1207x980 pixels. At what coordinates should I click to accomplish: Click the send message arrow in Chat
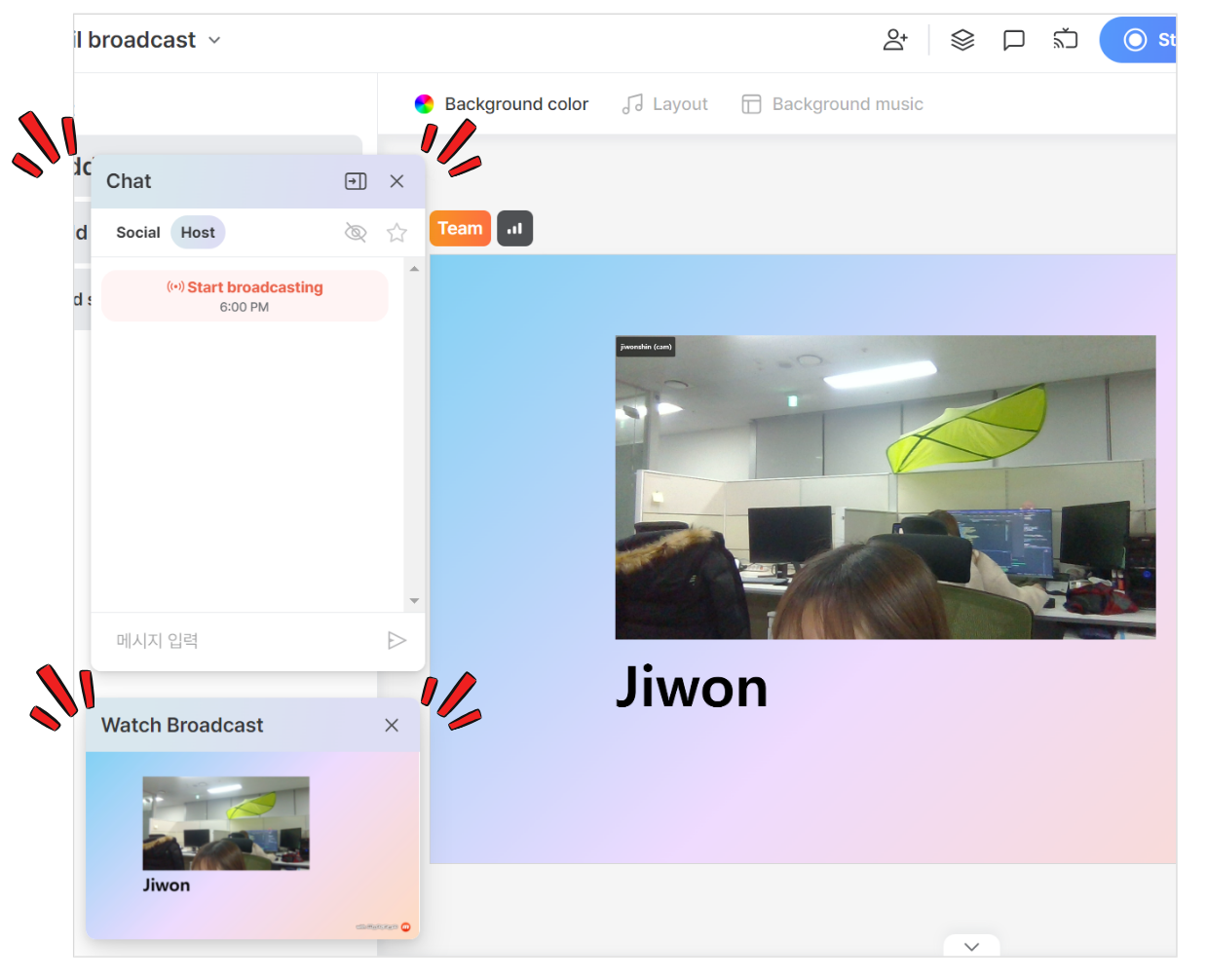click(397, 640)
